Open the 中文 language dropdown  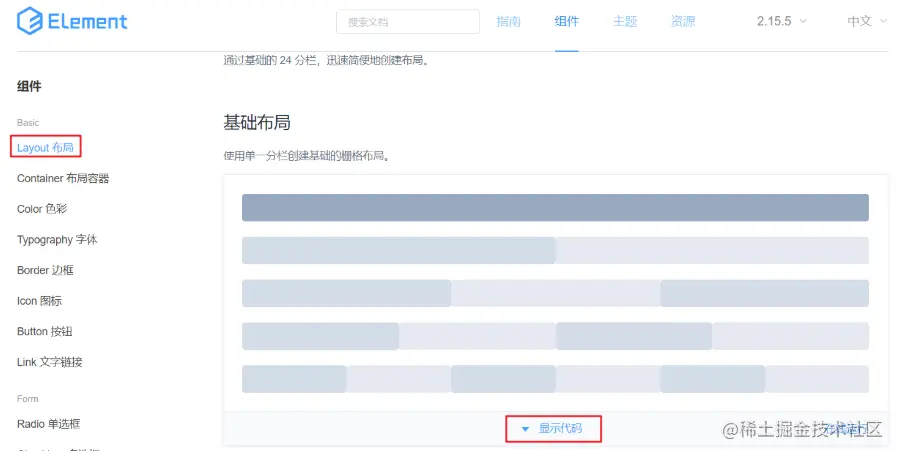click(x=867, y=21)
